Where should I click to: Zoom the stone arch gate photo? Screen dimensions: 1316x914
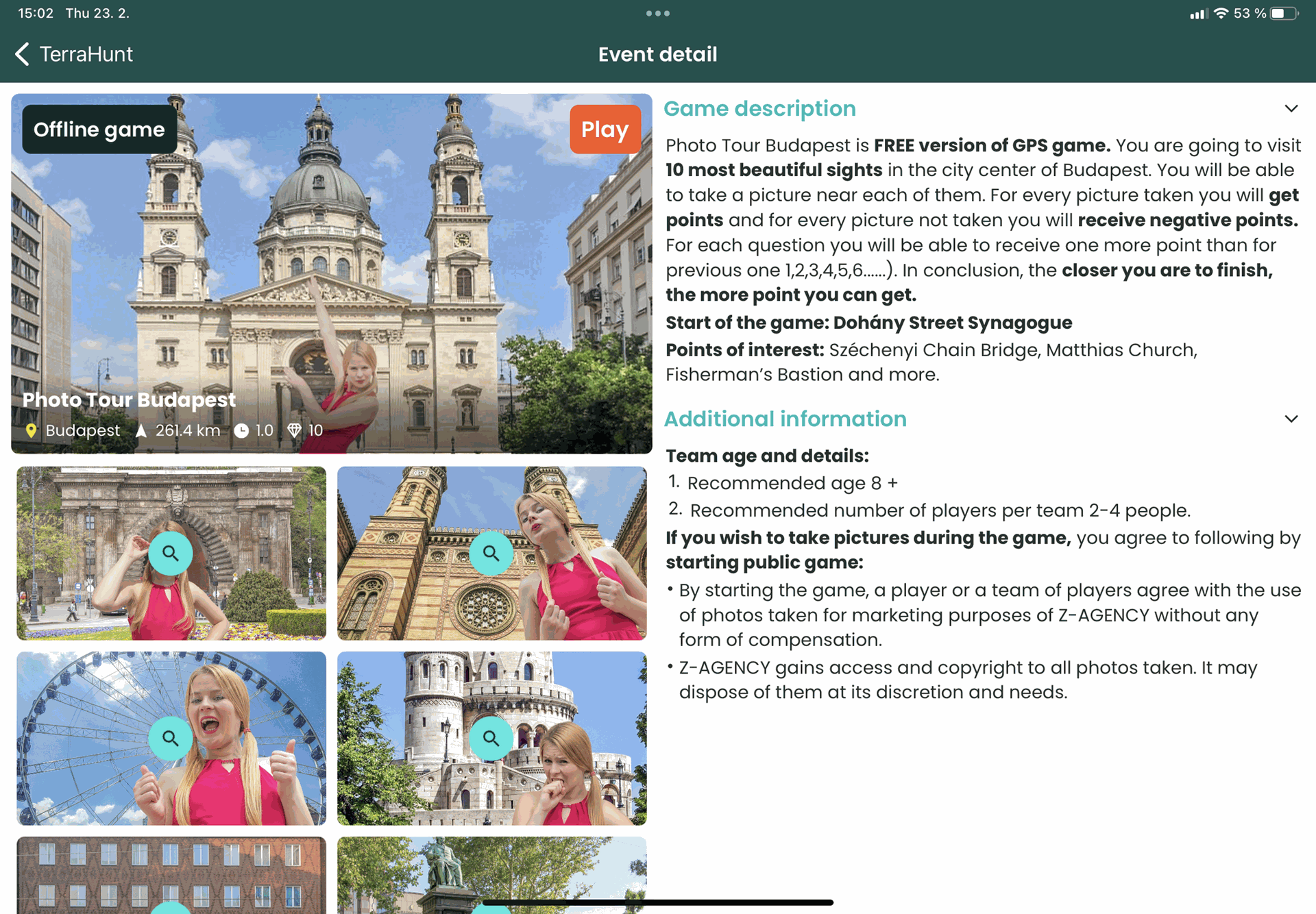pyautogui.click(x=171, y=553)
